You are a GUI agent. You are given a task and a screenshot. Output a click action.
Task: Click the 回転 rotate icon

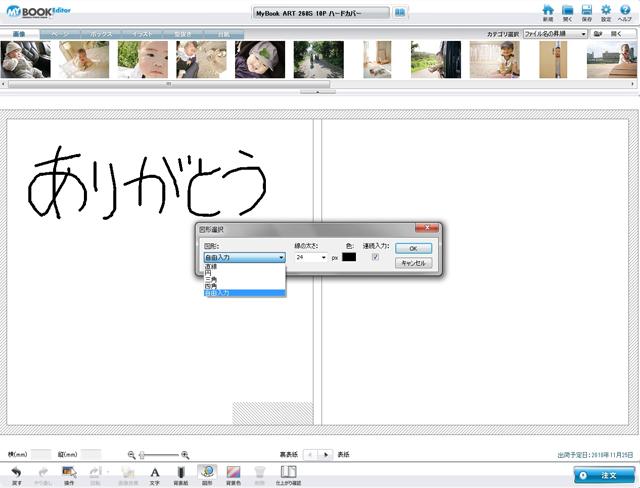coord(95,475)
